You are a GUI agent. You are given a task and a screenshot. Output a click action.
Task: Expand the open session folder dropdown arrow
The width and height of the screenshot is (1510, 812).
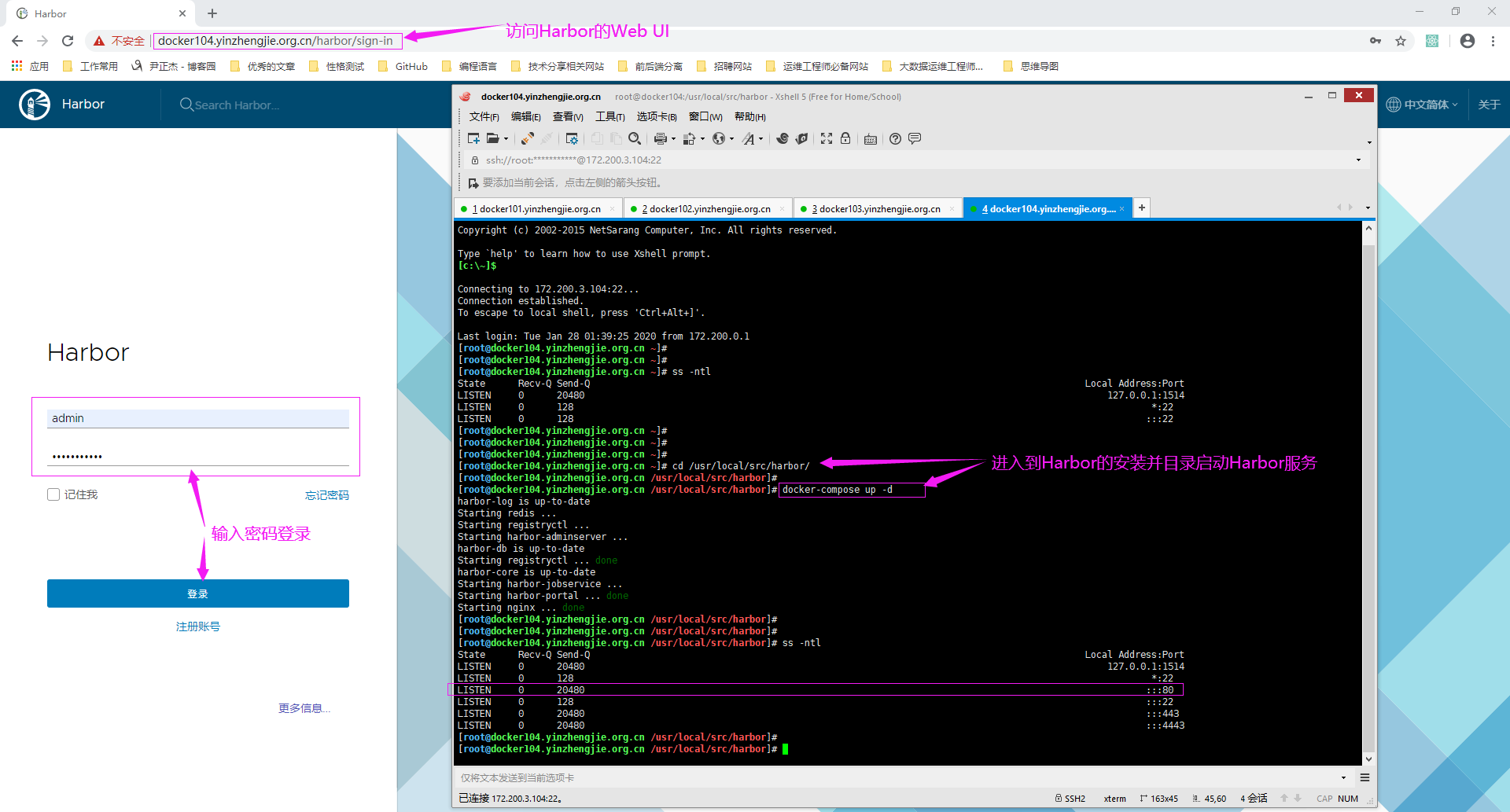tap(506, 139)
